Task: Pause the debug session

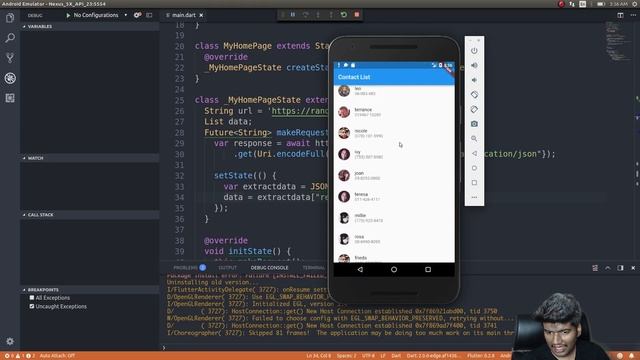Action: (x=293, y=15)
